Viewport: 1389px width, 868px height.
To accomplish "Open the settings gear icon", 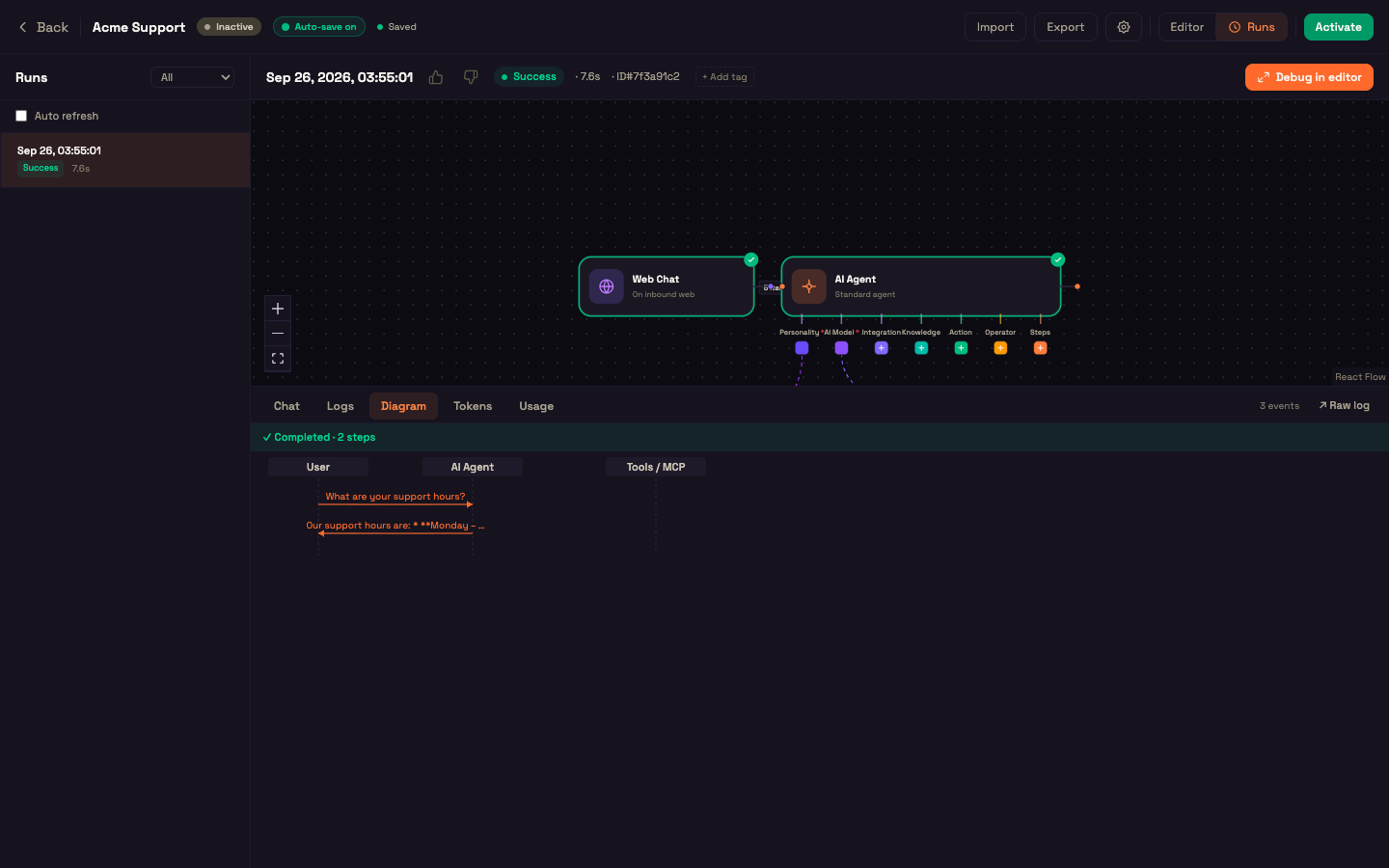I will click(1124, 27).
